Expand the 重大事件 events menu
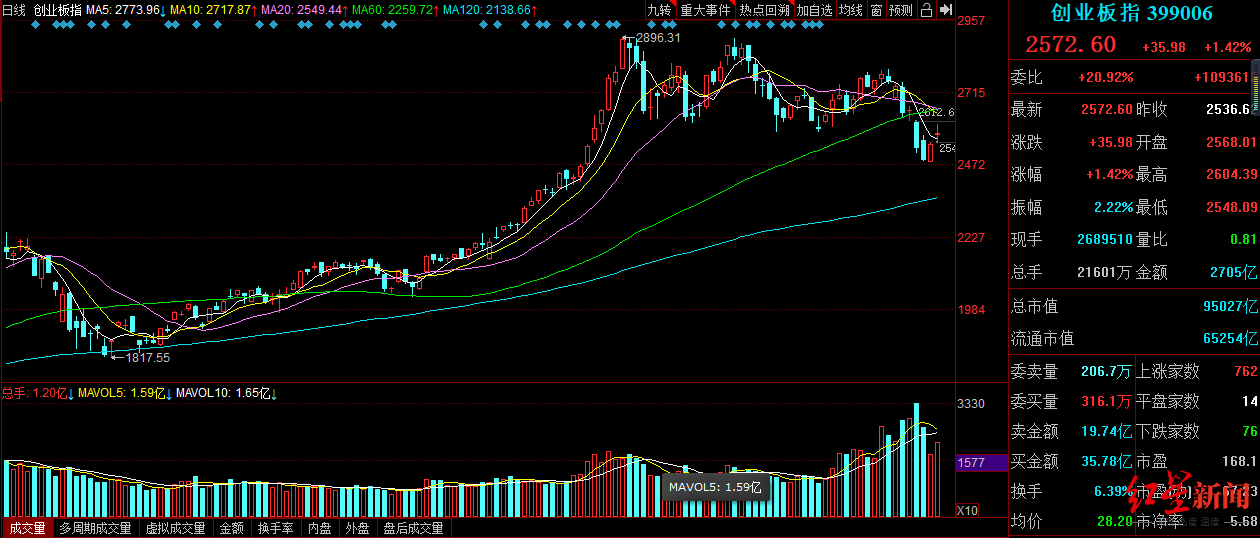The height and width of the screenshot is (538, 1260). pyautogui.click(x=706, y=10)
